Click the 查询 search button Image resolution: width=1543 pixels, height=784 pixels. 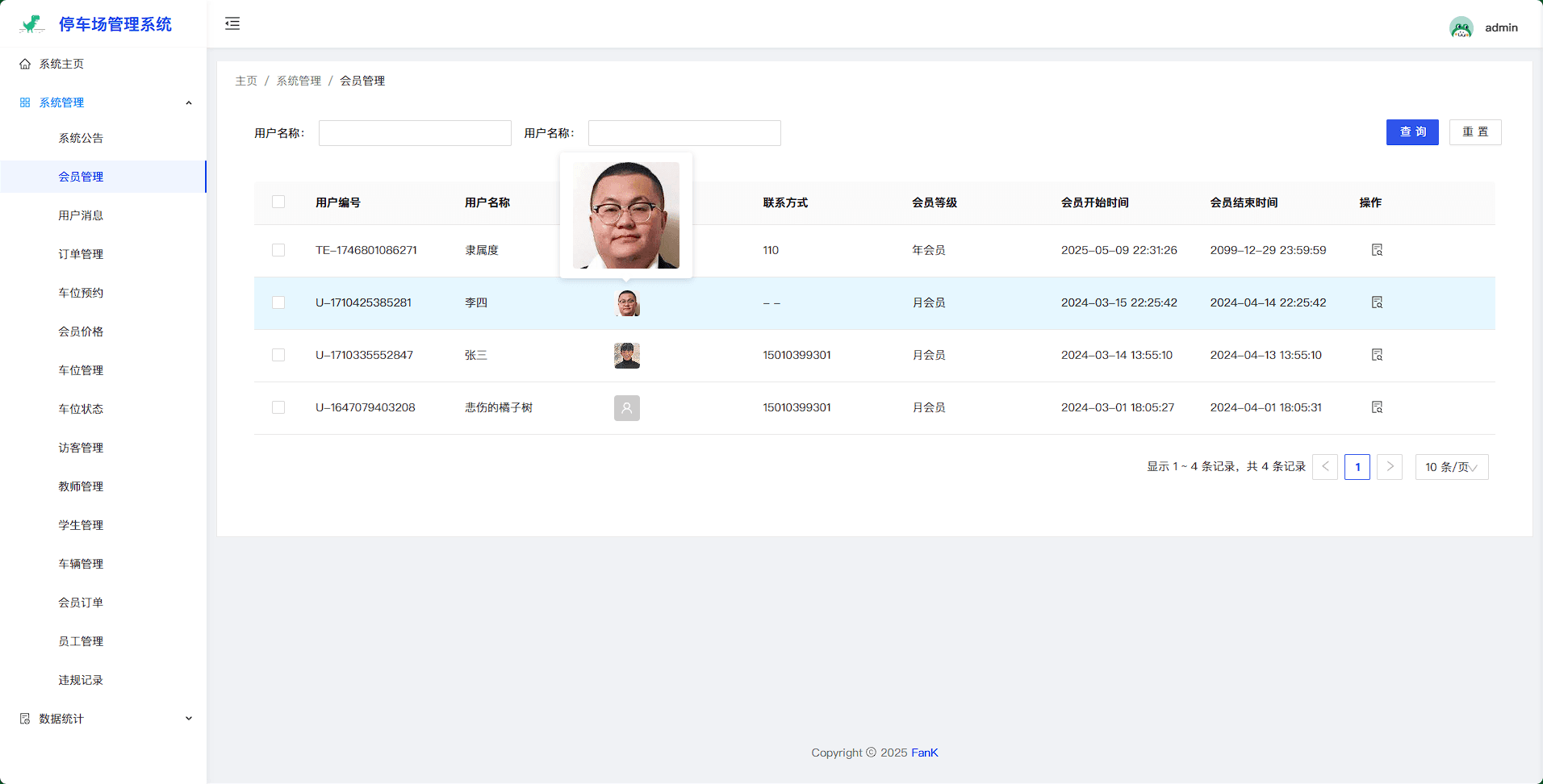(x=1411, y=132)
